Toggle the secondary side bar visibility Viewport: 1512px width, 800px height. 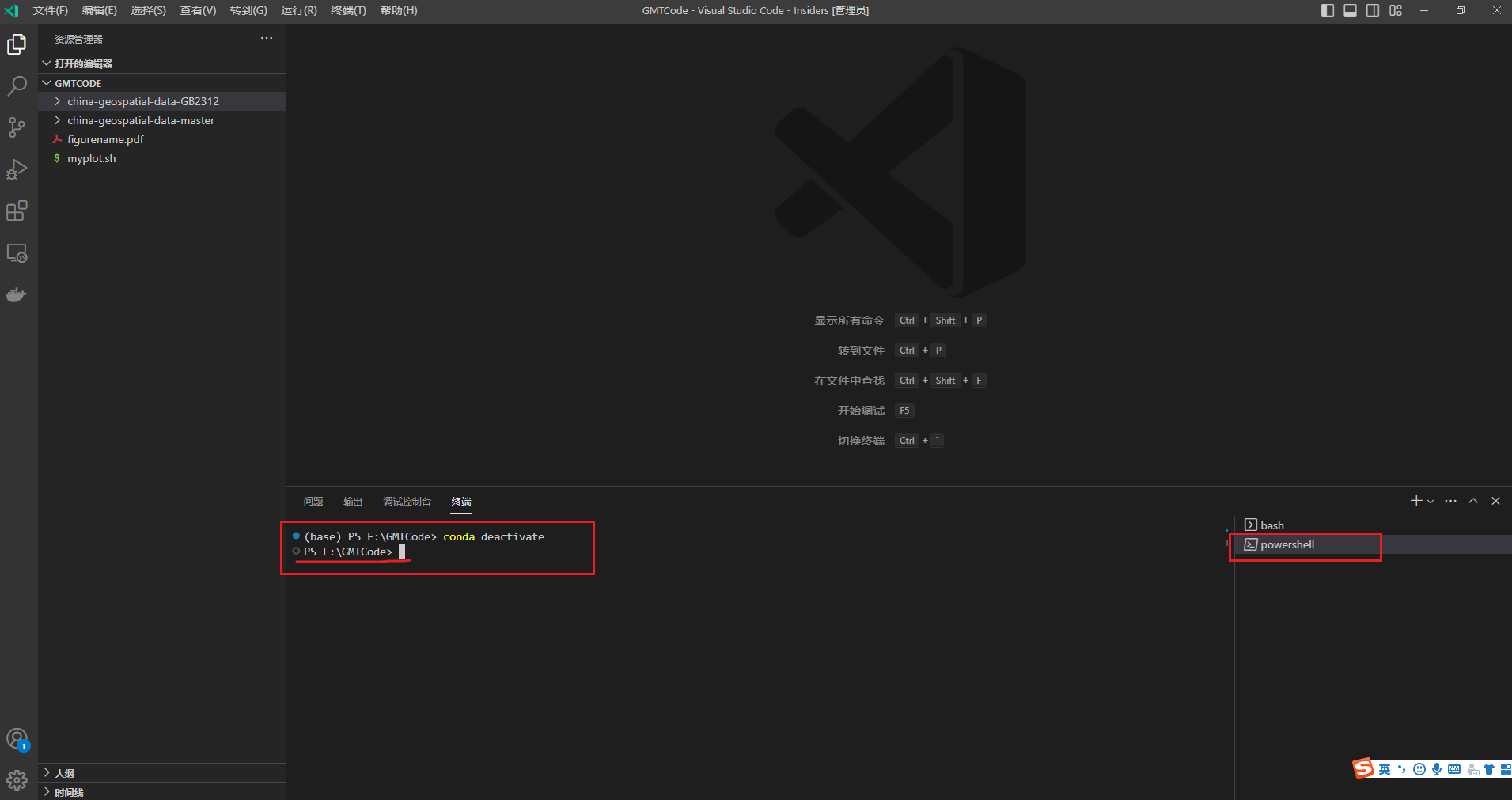coord(1372,10)
